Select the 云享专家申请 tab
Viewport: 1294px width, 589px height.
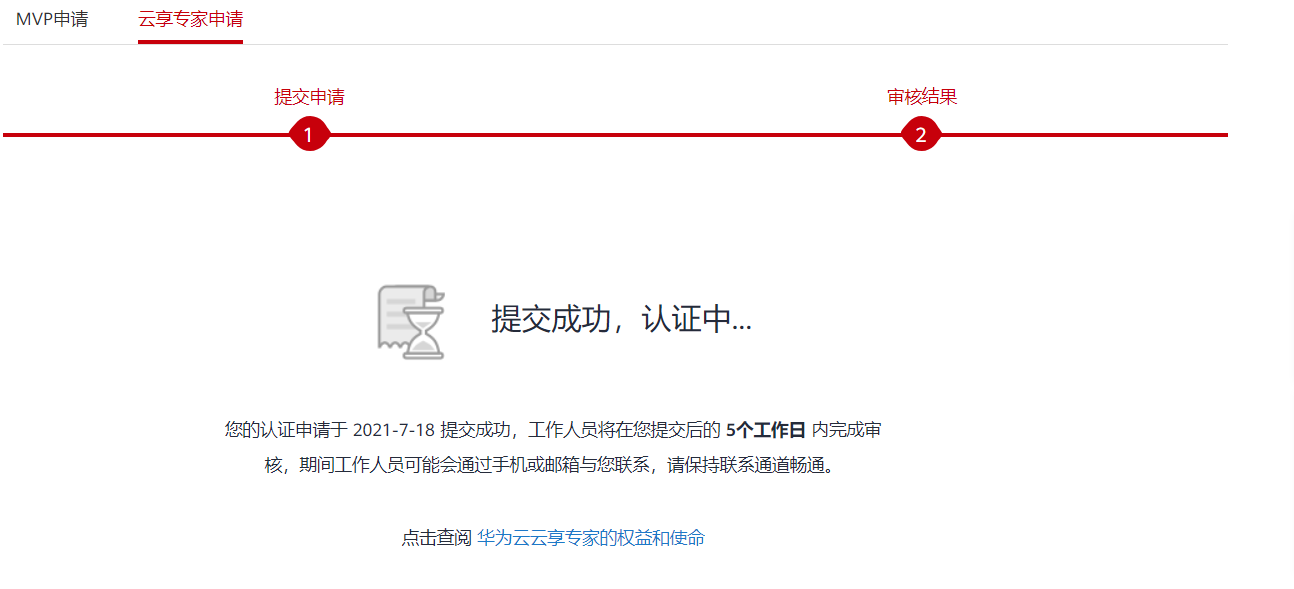[x=190, y=19]
